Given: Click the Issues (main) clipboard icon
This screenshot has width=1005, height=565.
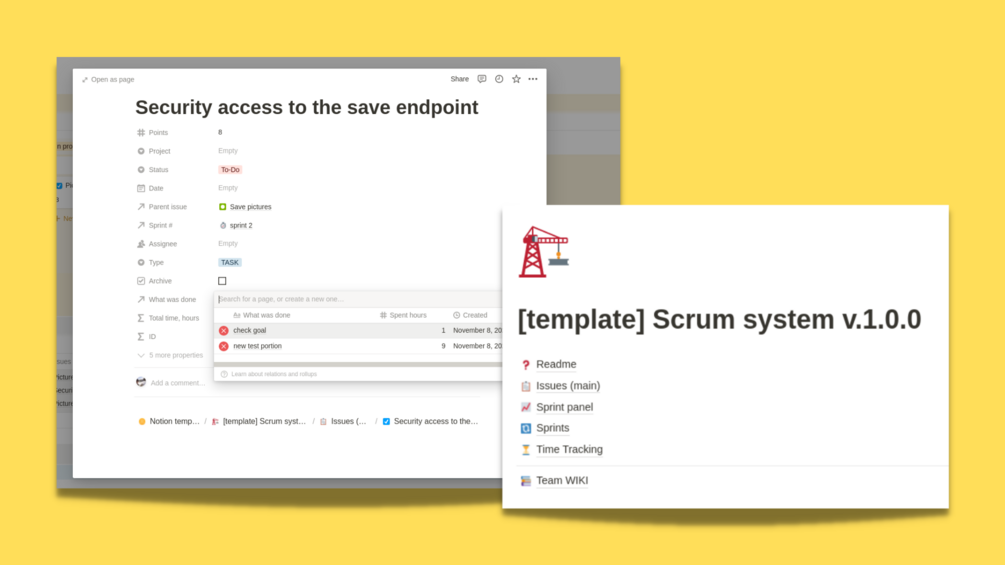Looking at the screenshot, I should [x=526, y=386].
